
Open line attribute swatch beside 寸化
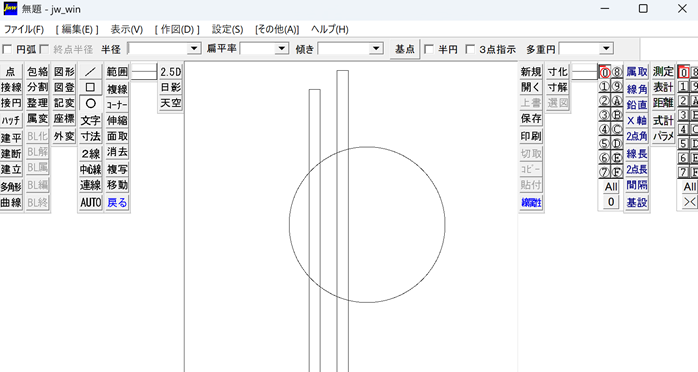(x=584, y=72)
